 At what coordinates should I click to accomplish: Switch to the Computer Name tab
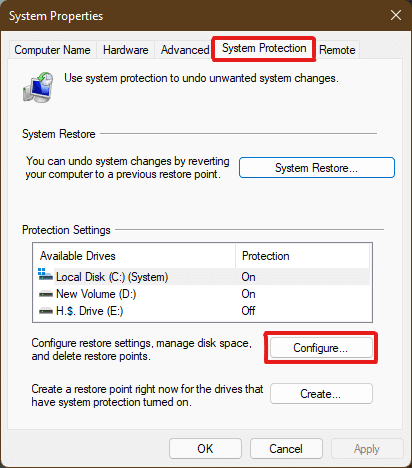coord(52,50)
